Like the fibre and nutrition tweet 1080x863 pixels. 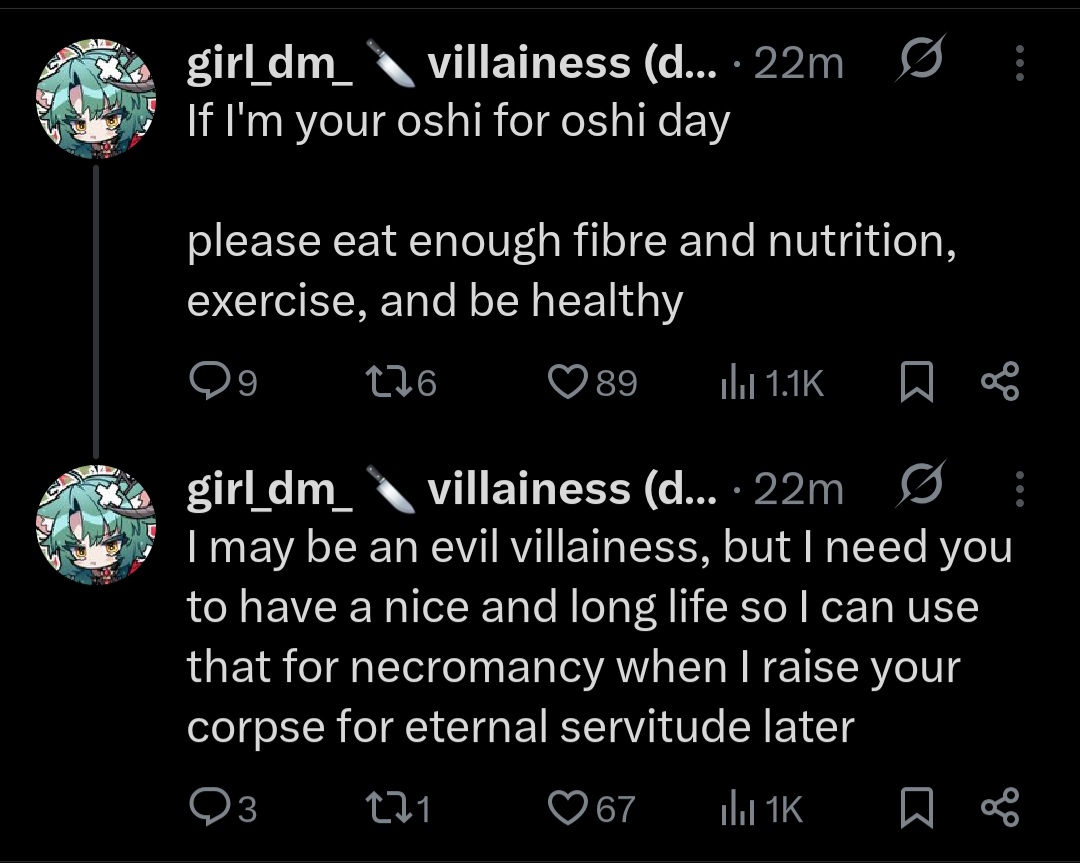pos(568,383)
